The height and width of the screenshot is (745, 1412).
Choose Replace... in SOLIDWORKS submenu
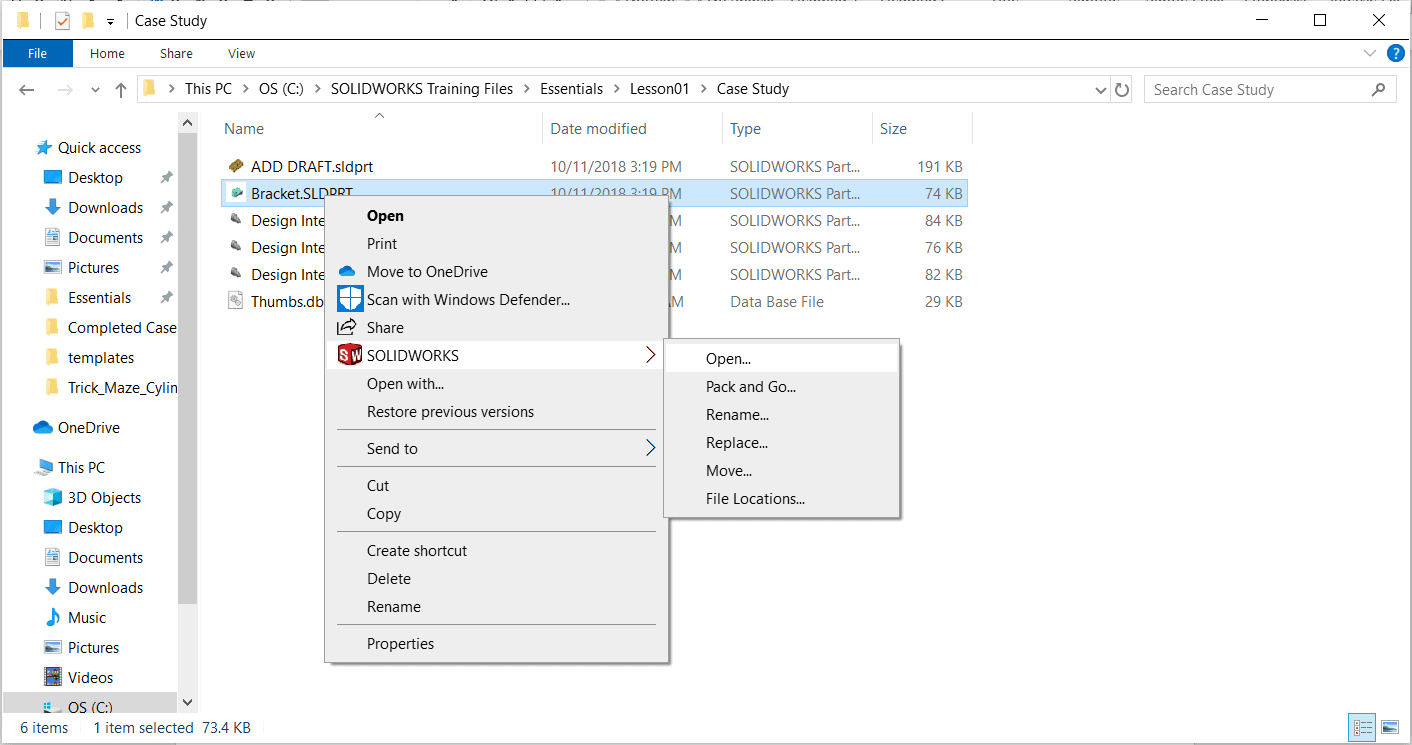781,443
